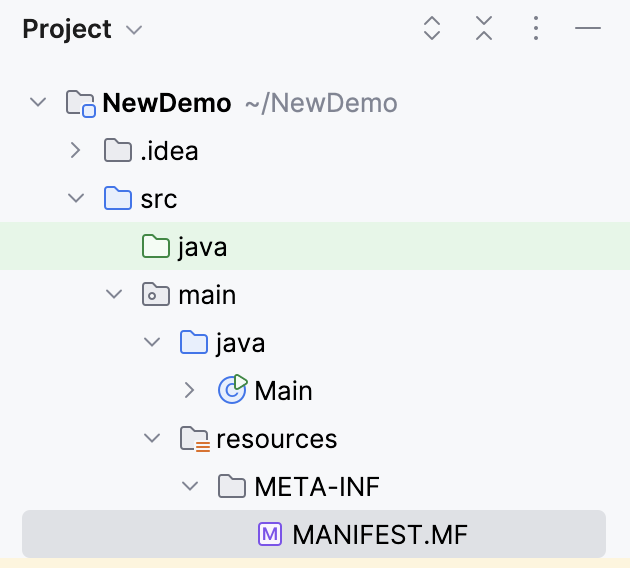This screenshot has height=568, width=630.
Task: Hide the Project tool window
Action: click(588, 29)
